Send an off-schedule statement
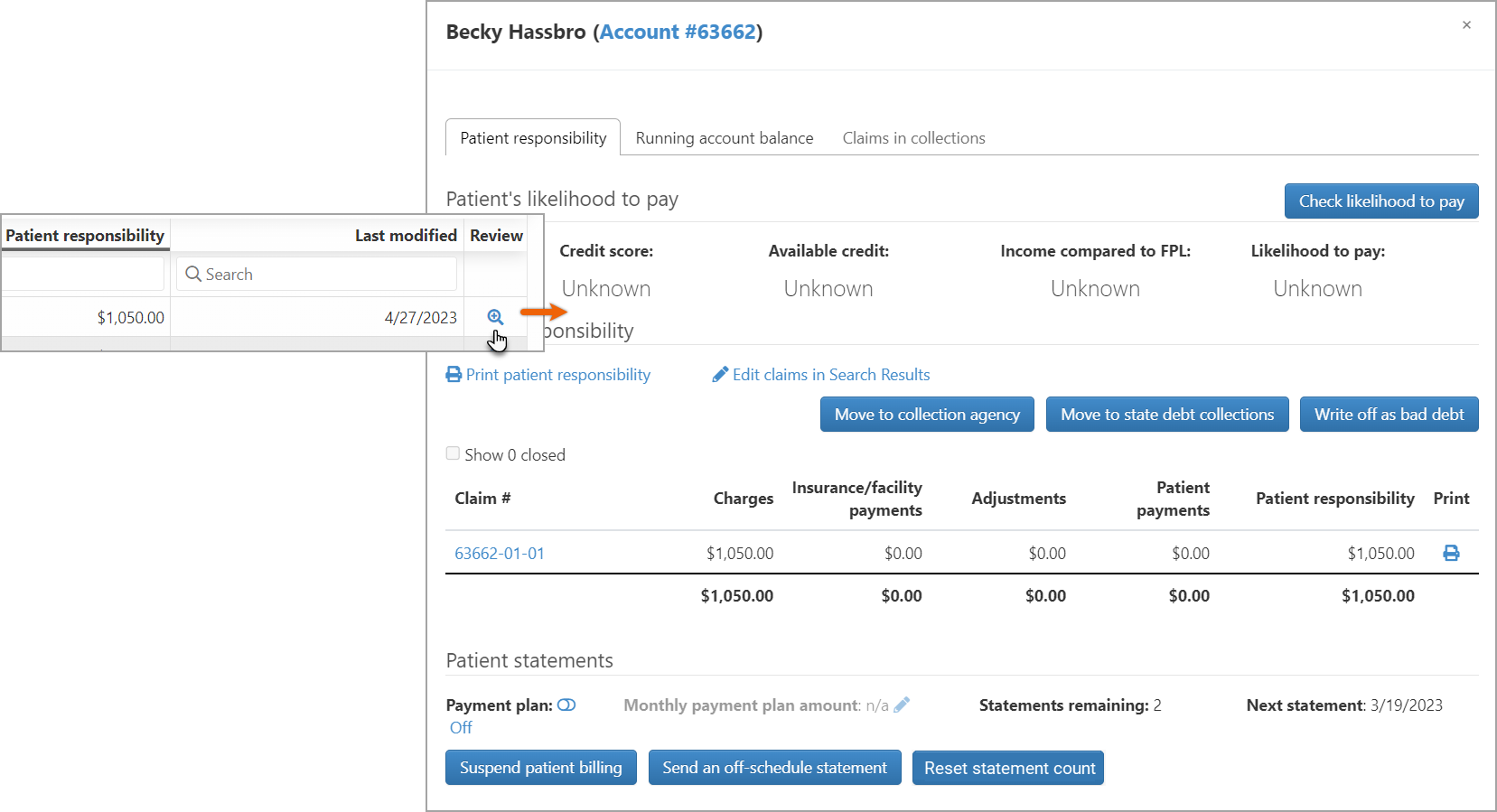The width and height of the screenshot is (1497, 812). click(x=774, y=768)
